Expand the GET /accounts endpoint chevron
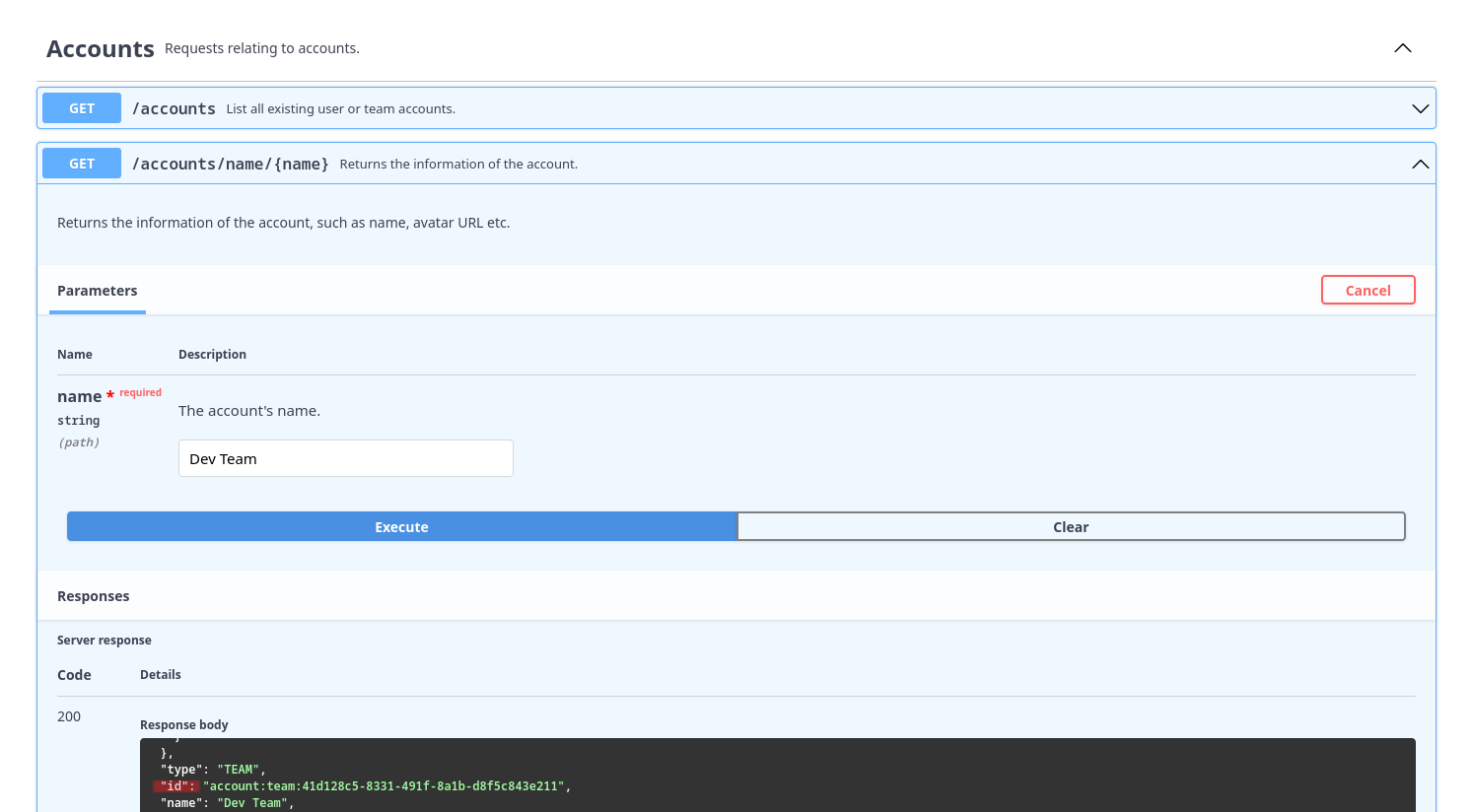1473x812 pixels. 1420,108
